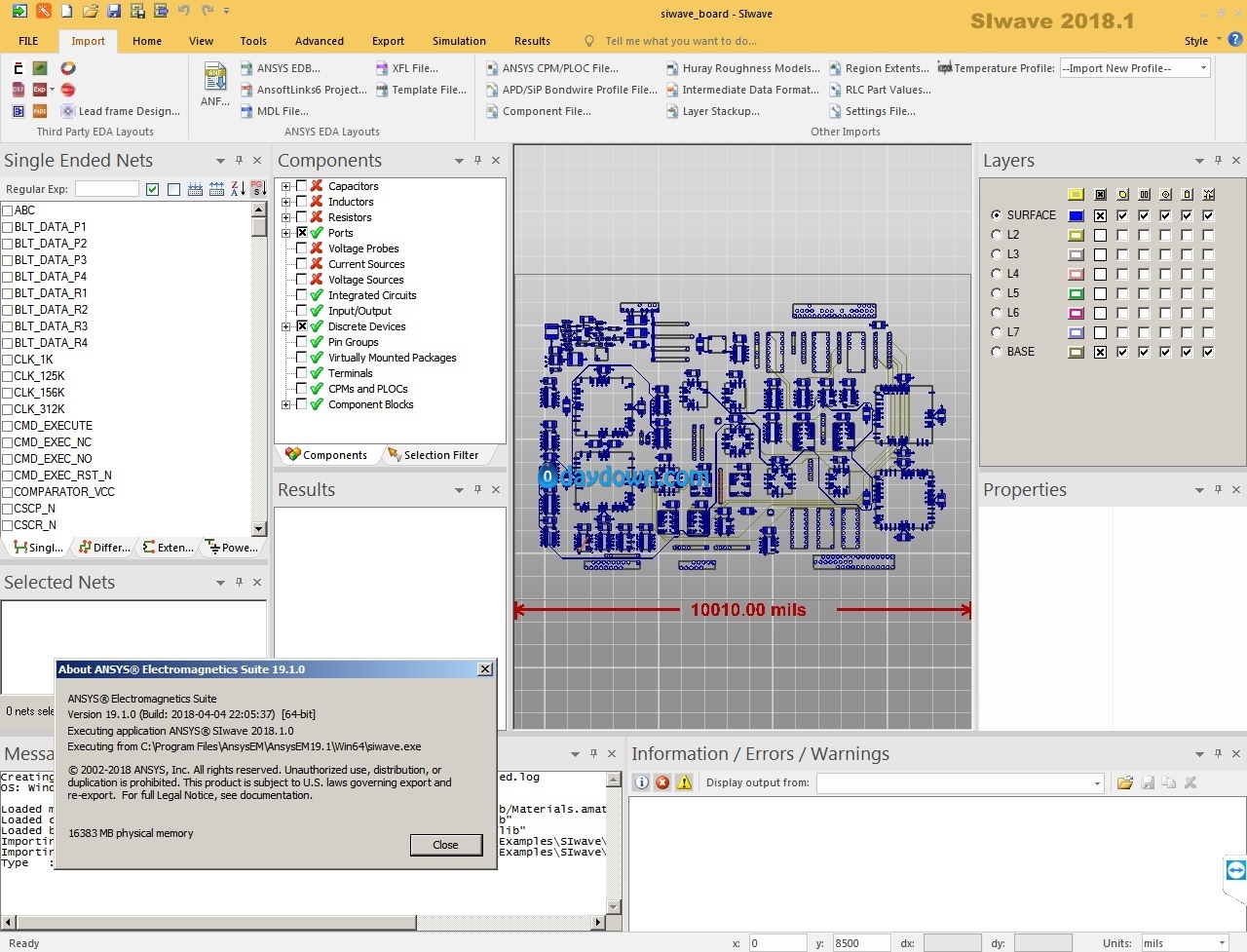Click the select-all checkmark icon in nets panel

coord(152,189)
